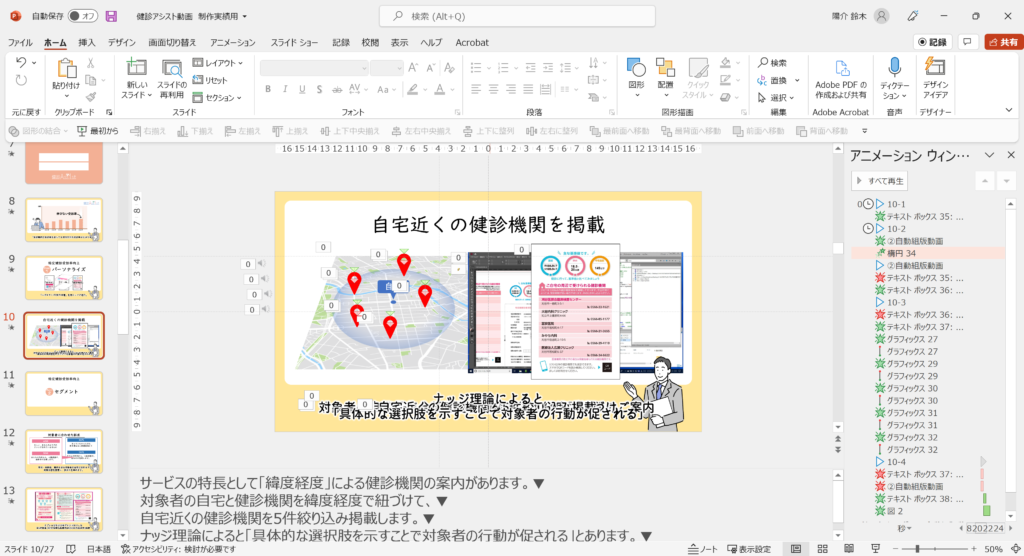This screenshot has width=1024, height=556.
Task: Open Designer (デザイナー) ideas icon
Action: coord(936,68)
